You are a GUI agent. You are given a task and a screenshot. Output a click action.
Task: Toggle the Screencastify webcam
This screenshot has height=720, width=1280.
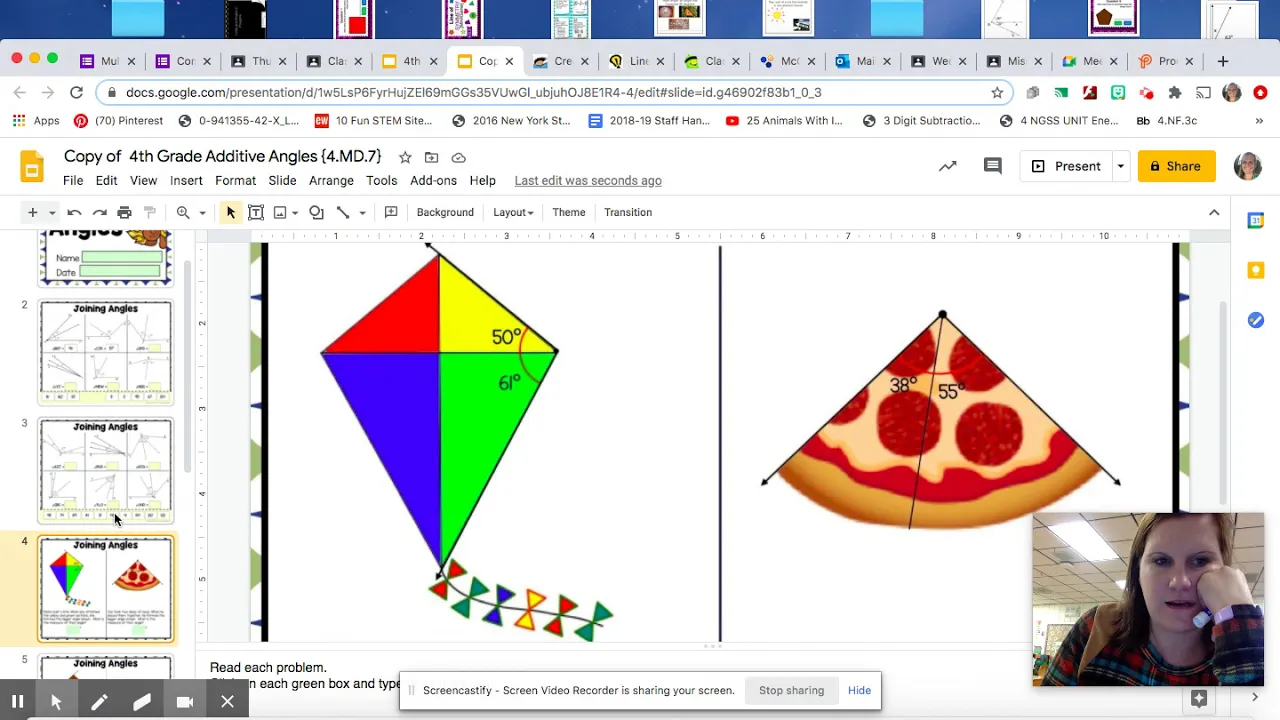185,702
